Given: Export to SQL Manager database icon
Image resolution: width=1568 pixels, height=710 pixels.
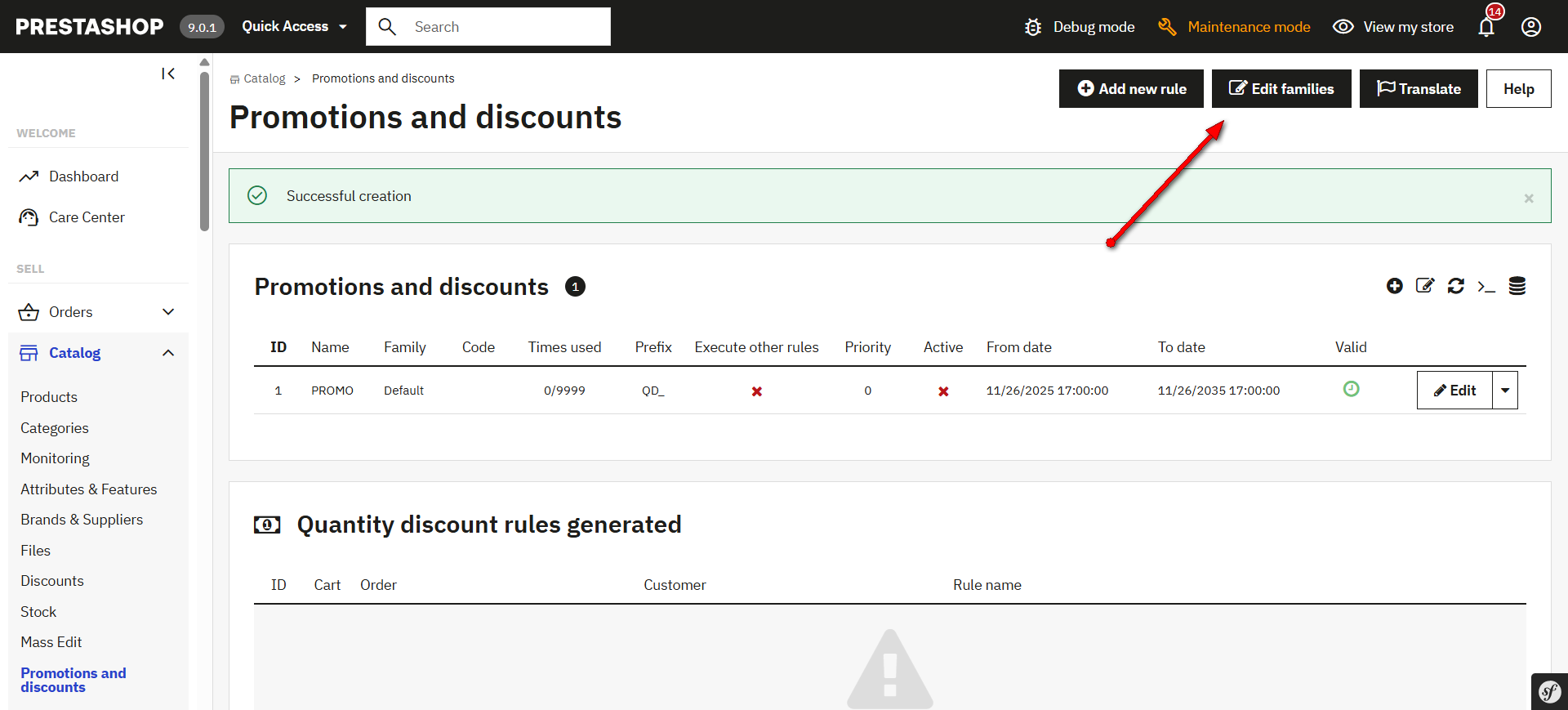Looking at the screenshot, I should [1517, 286].
